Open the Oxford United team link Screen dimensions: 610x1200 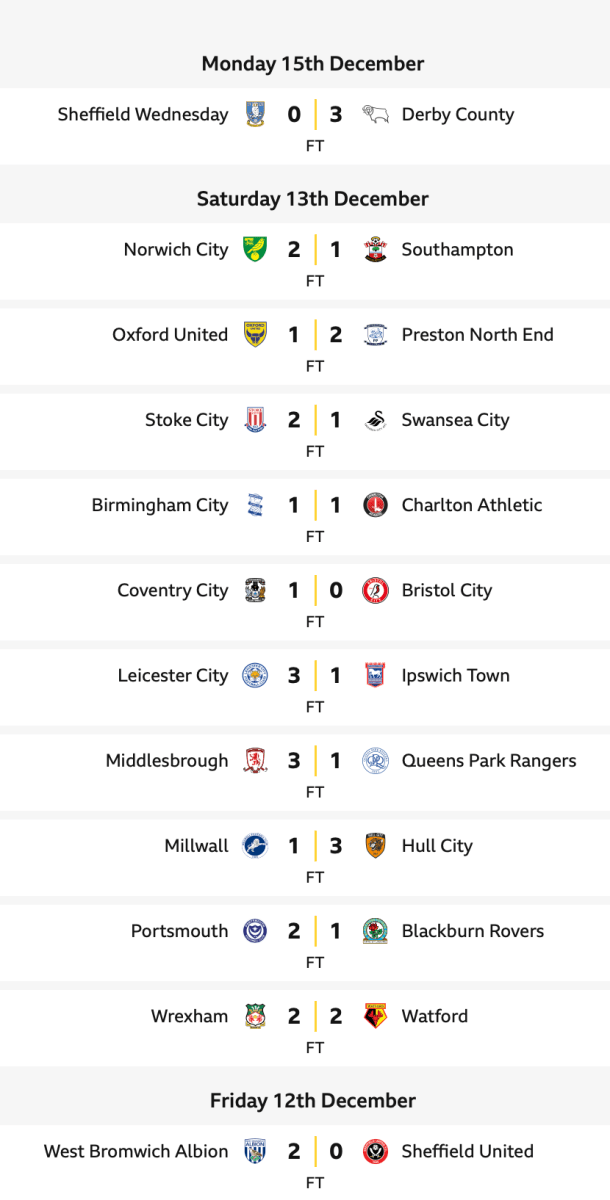point(170,335)
